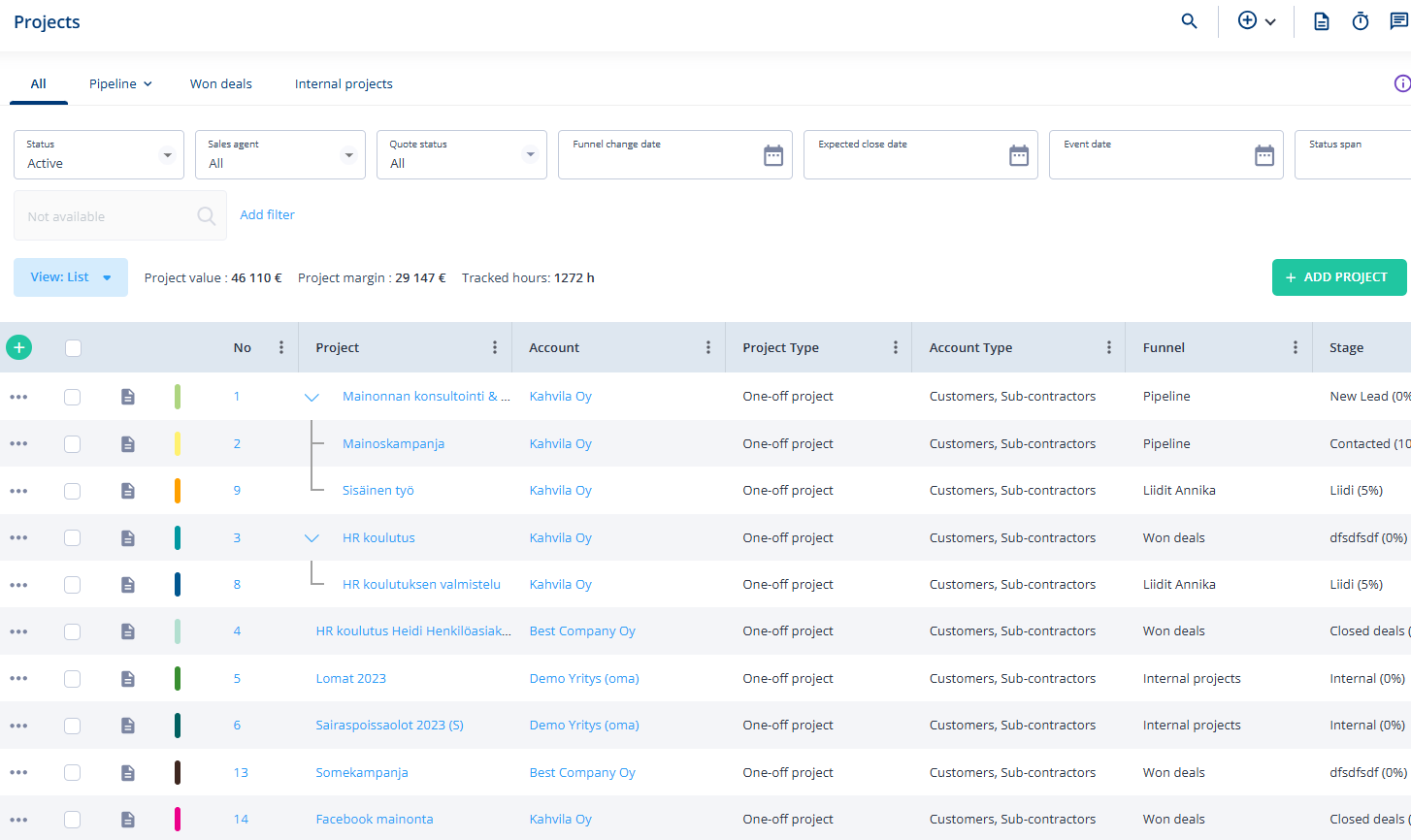Open the Status span filter
Image resolution: width=1411 pixels, height=840 pixels.
click(x=1353, y=155)
